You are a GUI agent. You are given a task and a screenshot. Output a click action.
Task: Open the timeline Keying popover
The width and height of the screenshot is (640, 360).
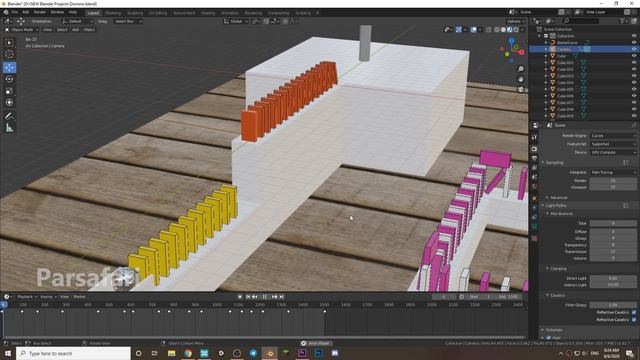(48, 297)
